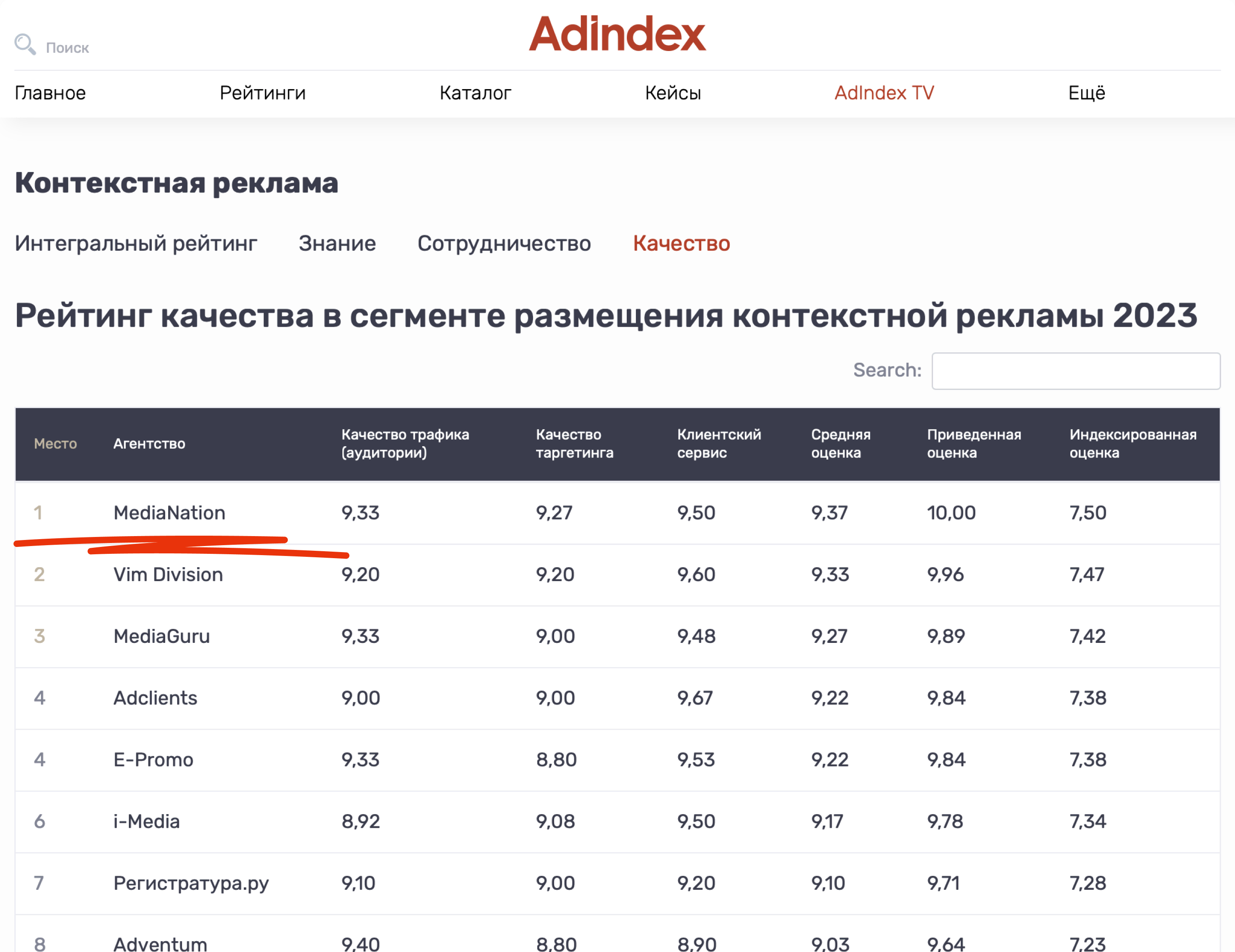Image resolution: width=1235 pixels, height=952 pixels.
Task: Click the place number 3 cell
Action: coord(40,636)
